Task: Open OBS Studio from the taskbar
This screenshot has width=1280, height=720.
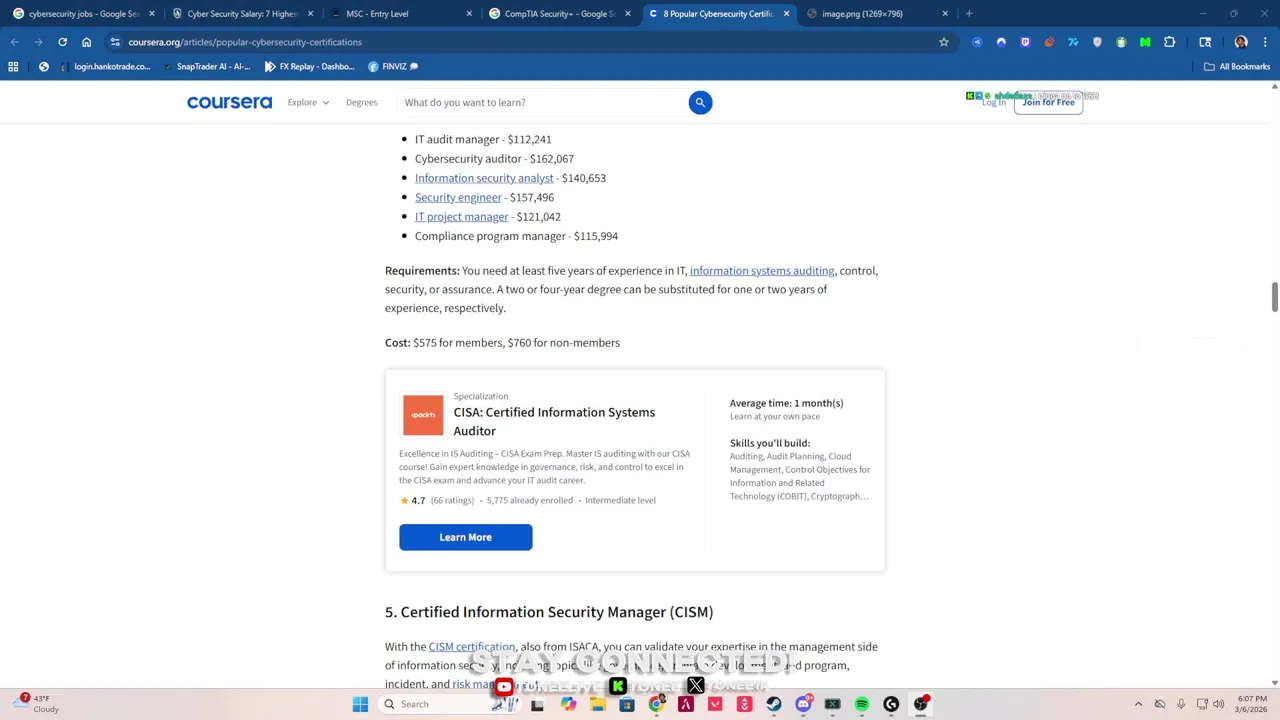Action: tap(921, 704)
